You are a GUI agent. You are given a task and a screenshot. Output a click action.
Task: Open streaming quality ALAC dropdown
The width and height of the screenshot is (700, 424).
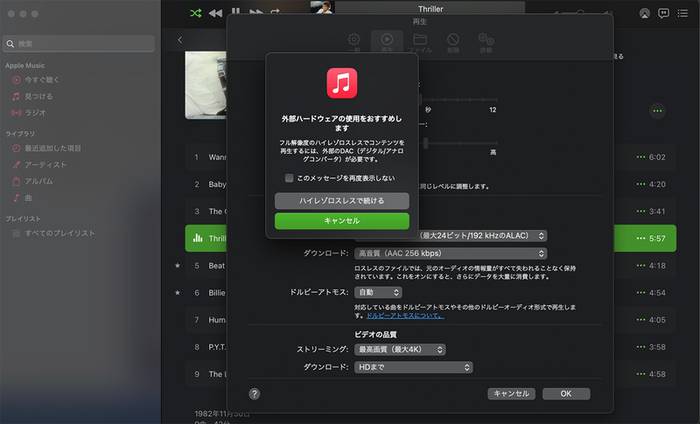pyautogui.click(x=481, y=236)
